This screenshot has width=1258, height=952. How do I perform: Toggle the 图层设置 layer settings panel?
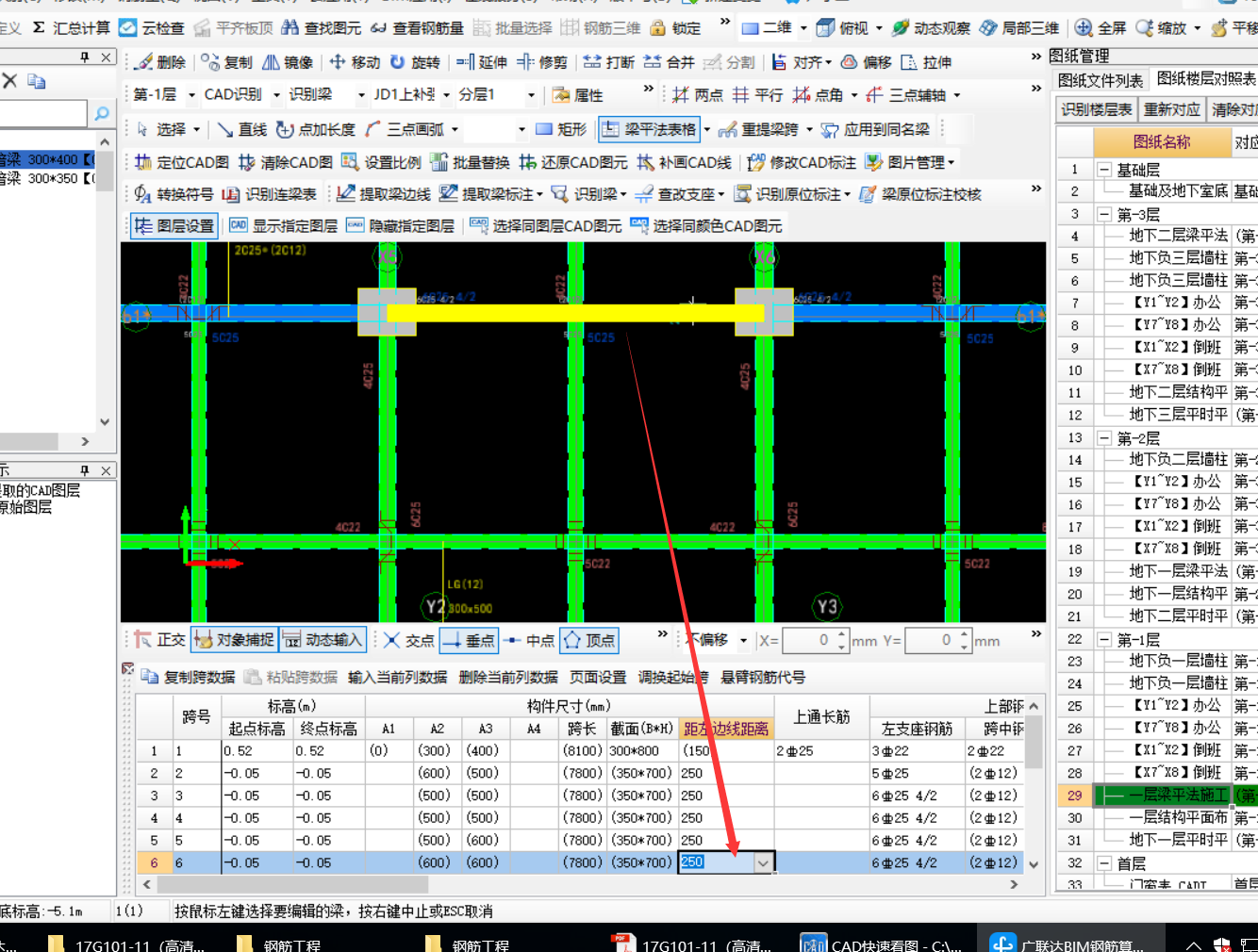pyautogui.click(x=174, y=226)
